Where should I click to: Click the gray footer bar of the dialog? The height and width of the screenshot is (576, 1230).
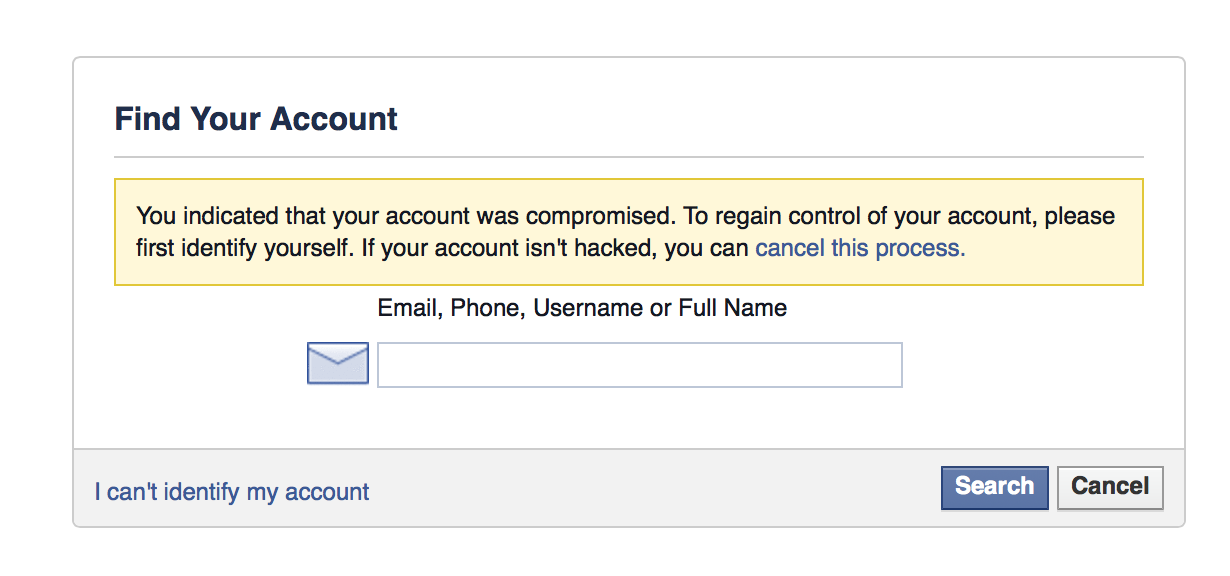coord(629,488)
